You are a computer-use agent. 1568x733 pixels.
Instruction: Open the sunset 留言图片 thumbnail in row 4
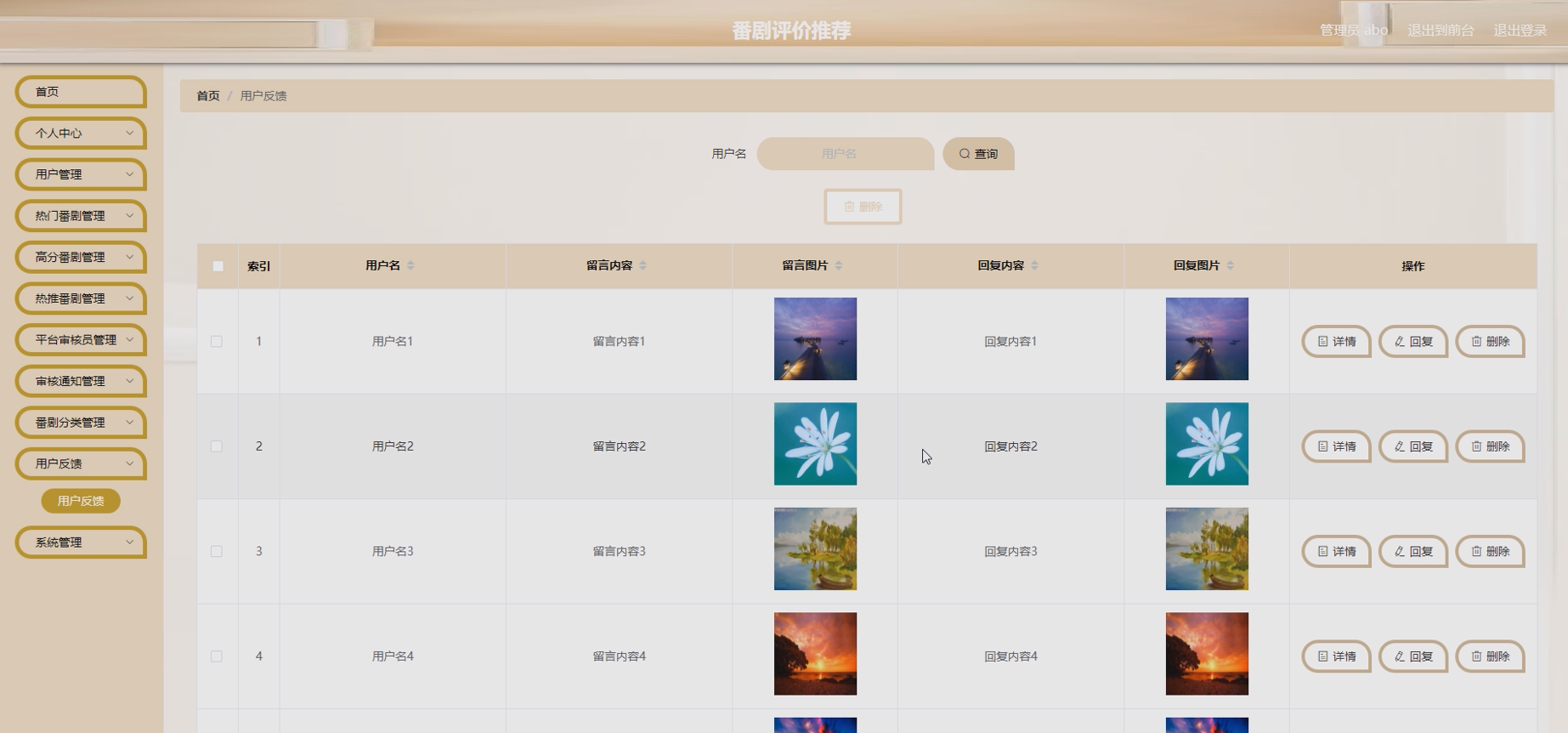(x=815, y=654)
